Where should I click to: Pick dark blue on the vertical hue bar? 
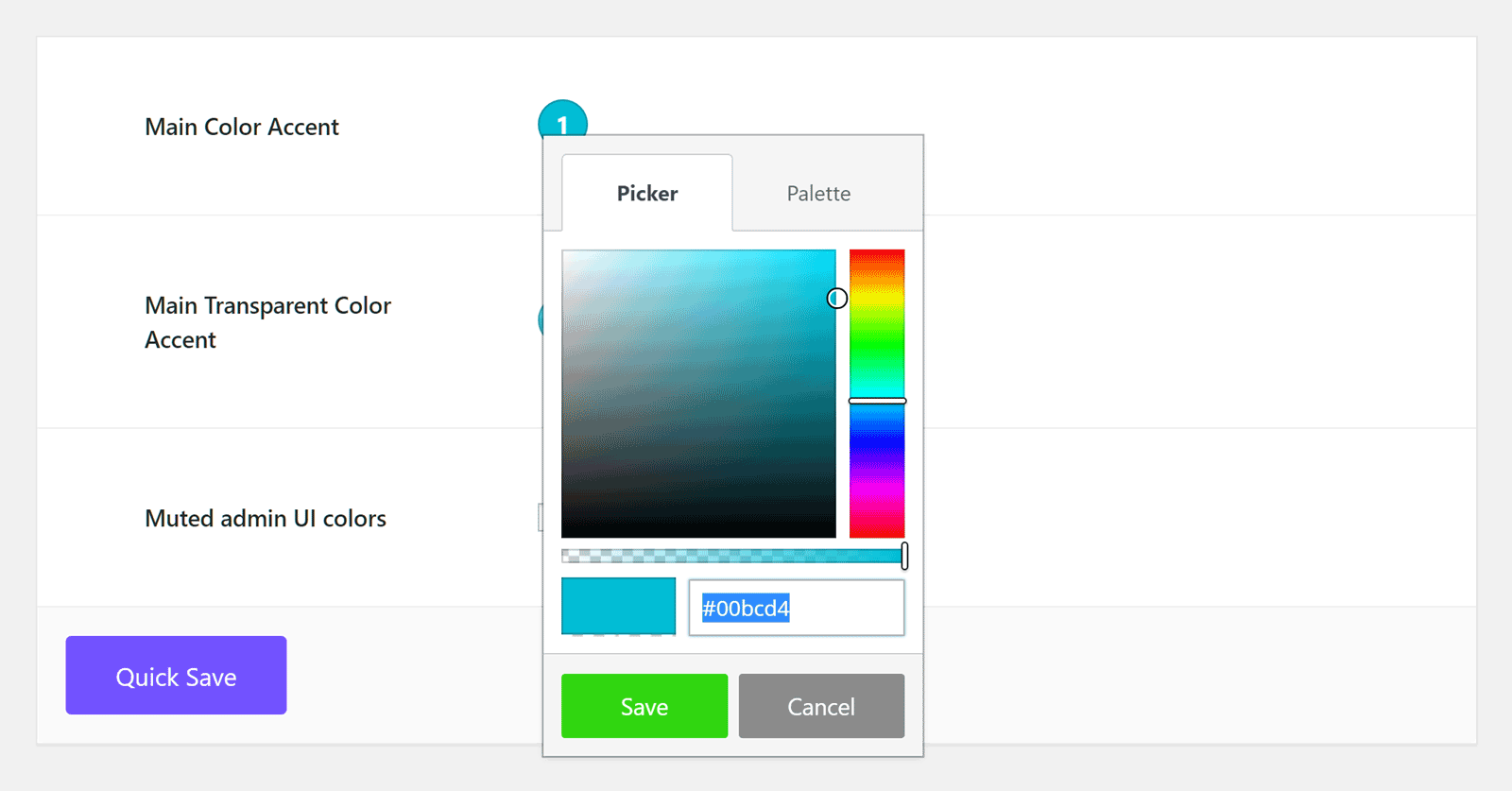(877, 442)
